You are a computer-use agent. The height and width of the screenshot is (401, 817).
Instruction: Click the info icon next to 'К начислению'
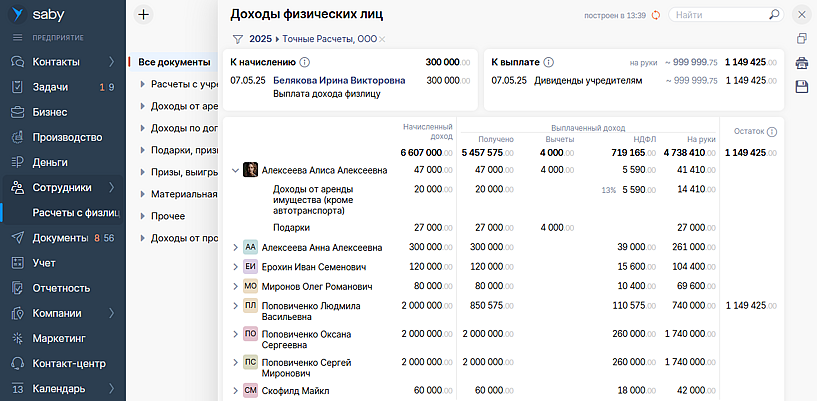(x=305, y=62)
